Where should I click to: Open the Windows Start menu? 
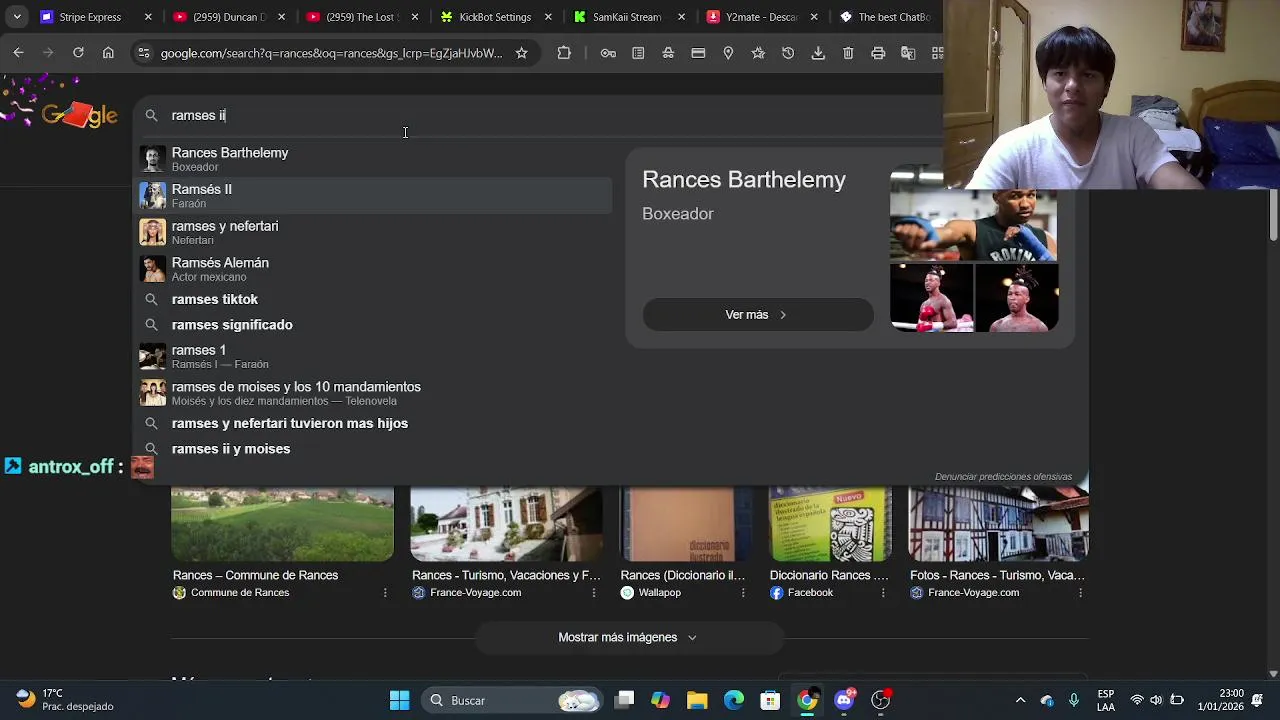399,700
